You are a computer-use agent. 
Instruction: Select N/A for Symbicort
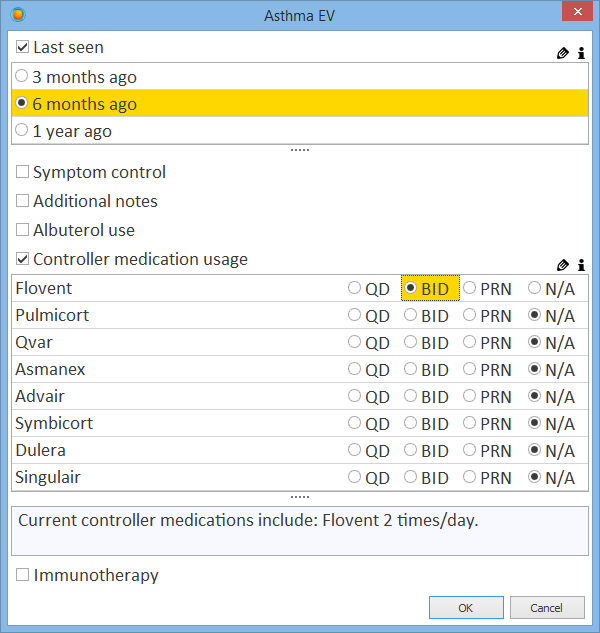pyautogui.click(x=534, y=423)
